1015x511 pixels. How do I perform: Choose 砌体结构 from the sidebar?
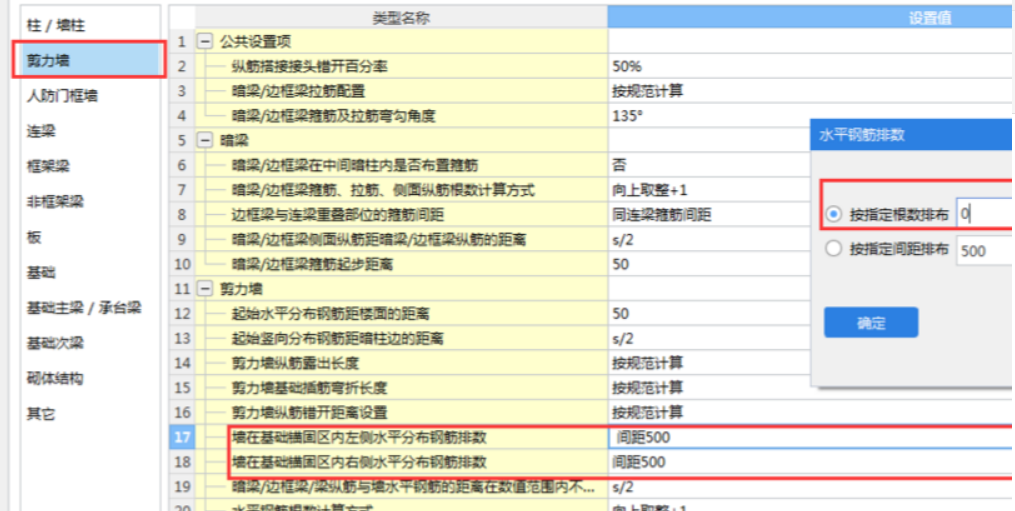(x=54, y=378)
